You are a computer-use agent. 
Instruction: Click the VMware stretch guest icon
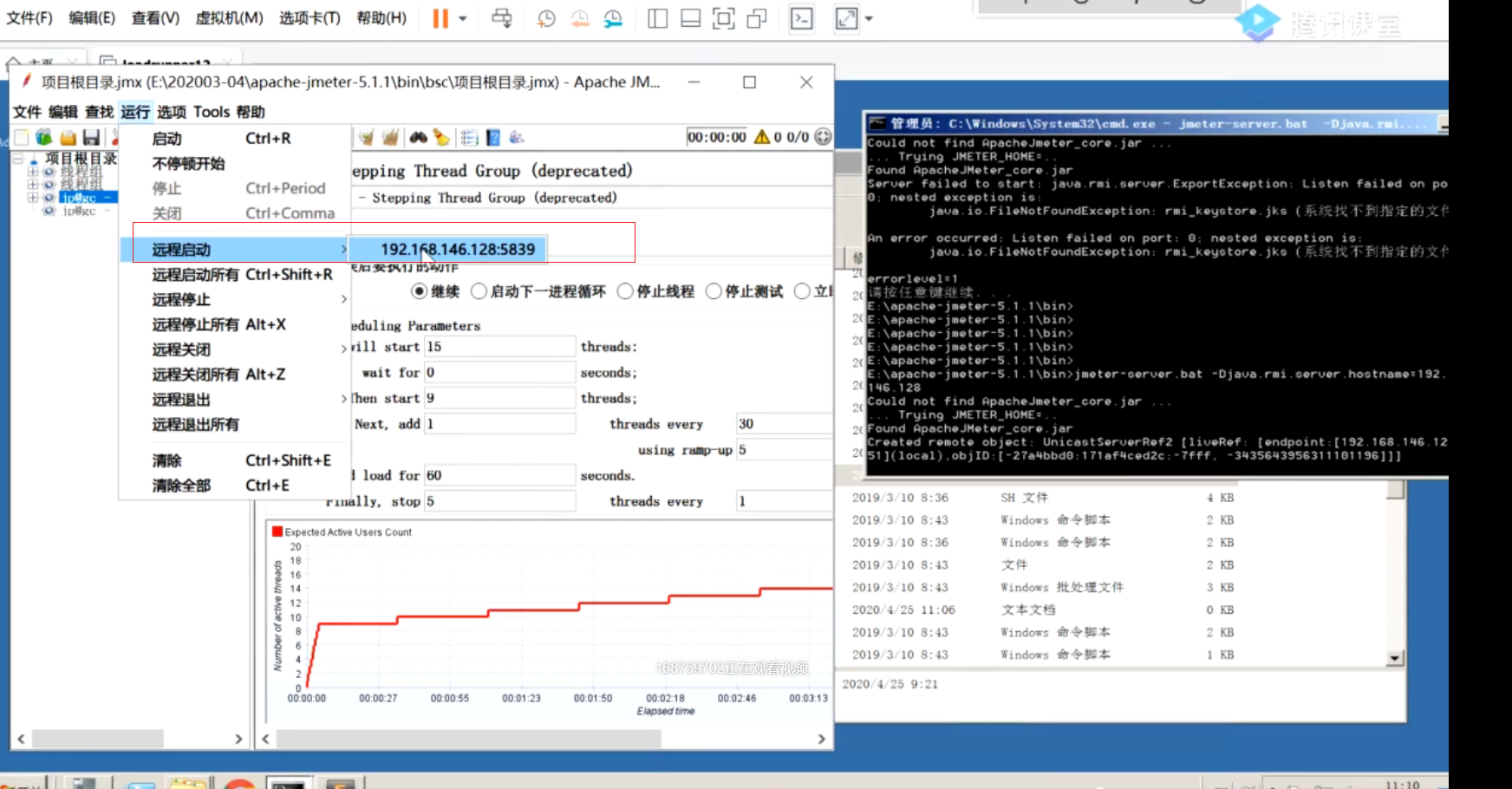tap(846, 18)
